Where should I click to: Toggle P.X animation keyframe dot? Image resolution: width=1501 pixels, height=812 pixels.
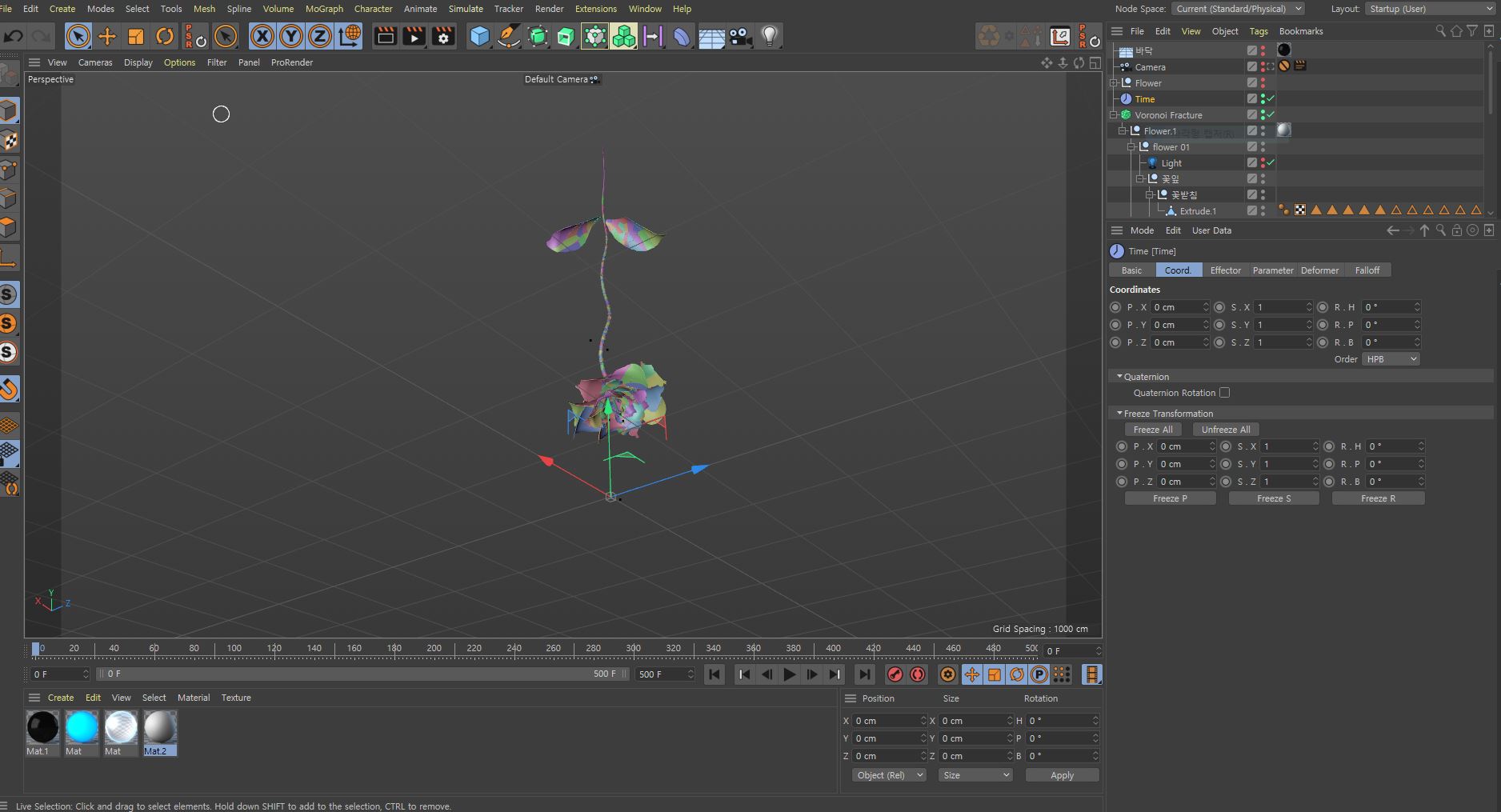point(1115,307)
